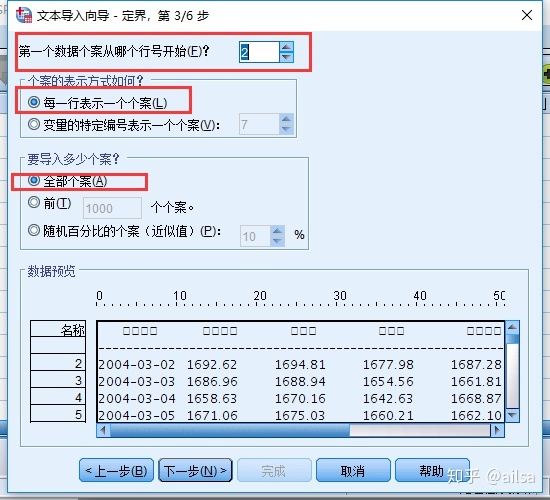Image resolution: width=550 pixels, height=500 pixels.
Task: Click preview cell '2004-03-02'
Action: click(x=136, y=365)
